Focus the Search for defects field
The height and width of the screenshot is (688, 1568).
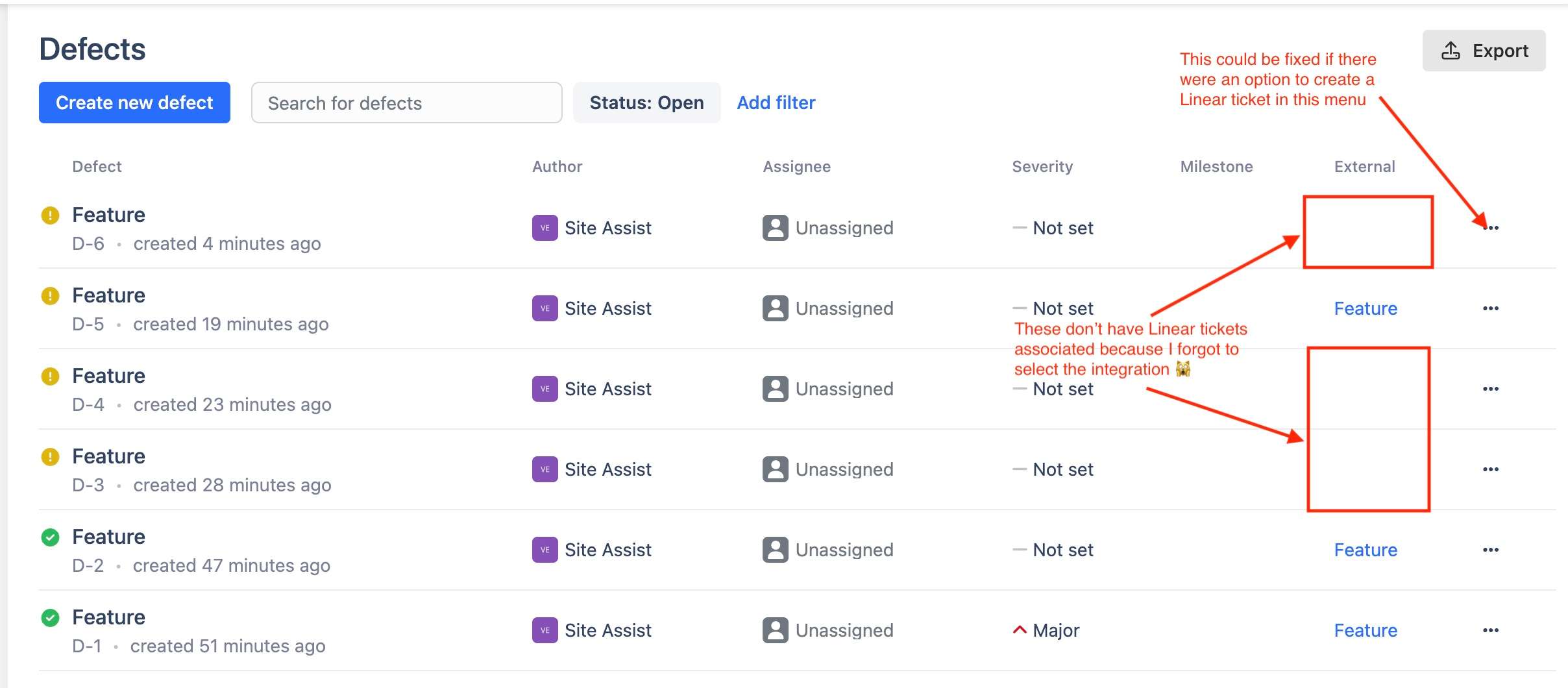pyautogui.click(x=407, y=103)
